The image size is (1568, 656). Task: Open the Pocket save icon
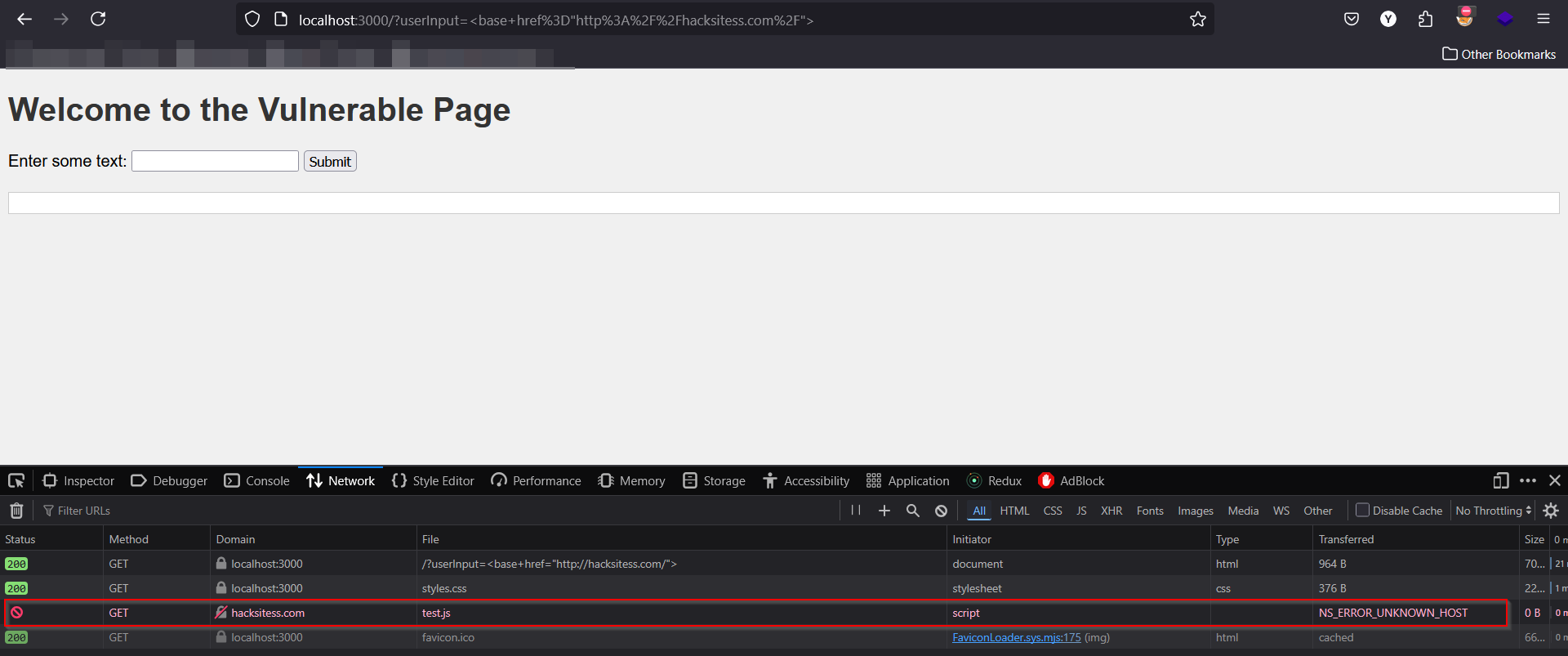coord(1352,19)
